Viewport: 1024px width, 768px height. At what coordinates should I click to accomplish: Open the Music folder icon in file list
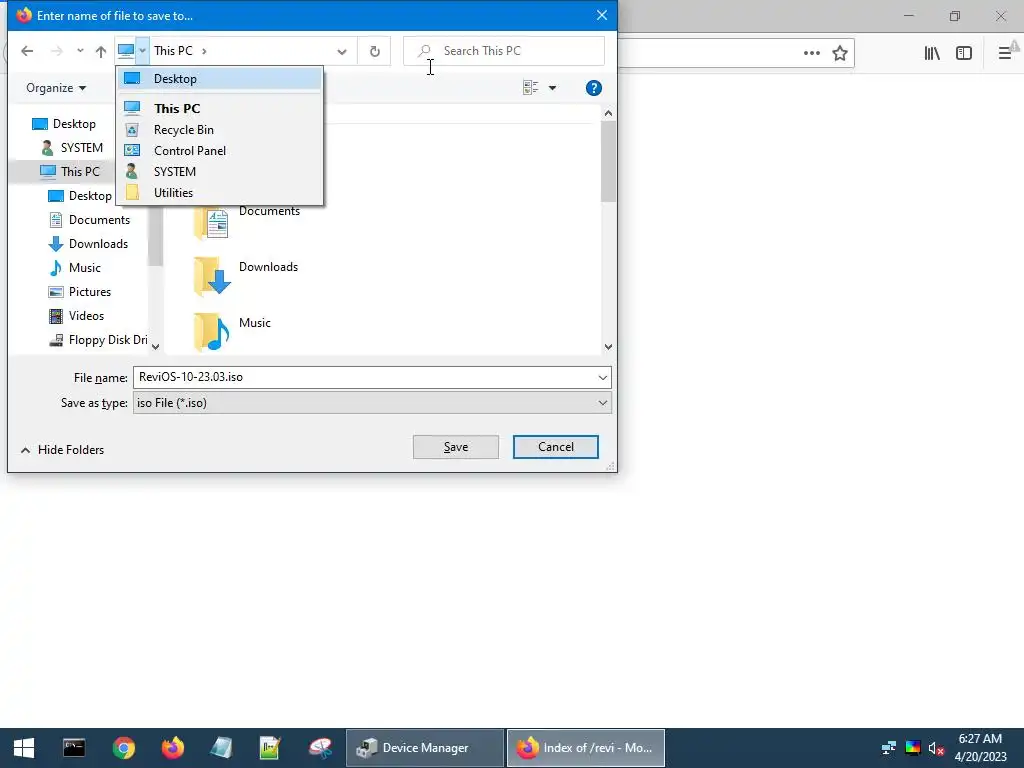tap(211, 332)
